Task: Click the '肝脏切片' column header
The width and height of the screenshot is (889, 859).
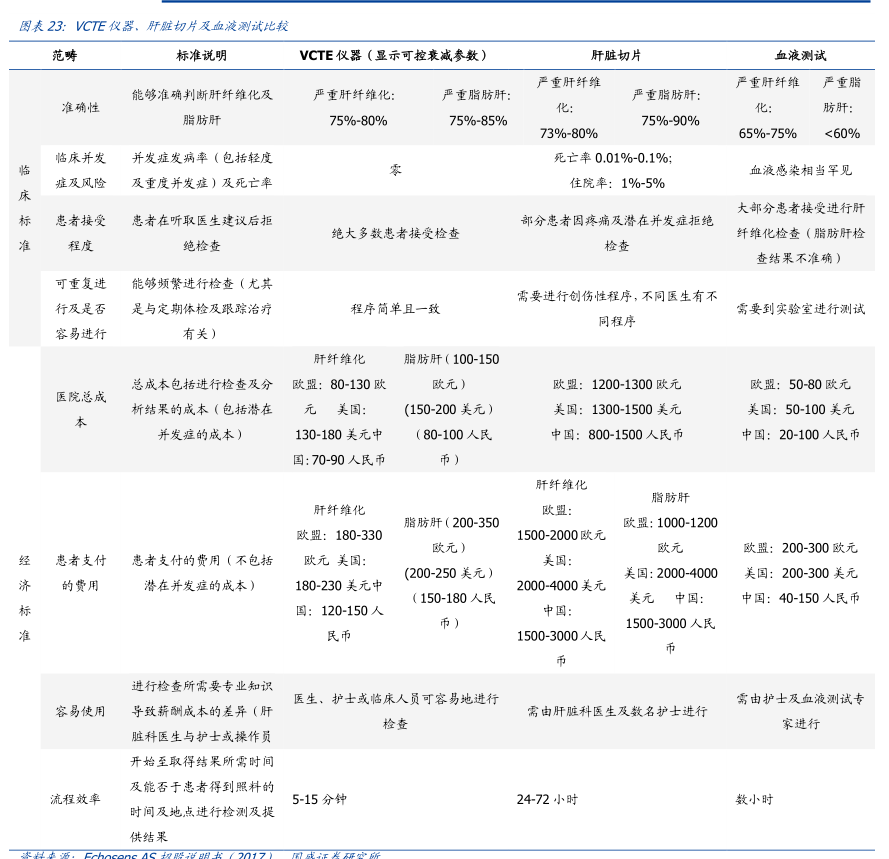Action: pos(616,56)
